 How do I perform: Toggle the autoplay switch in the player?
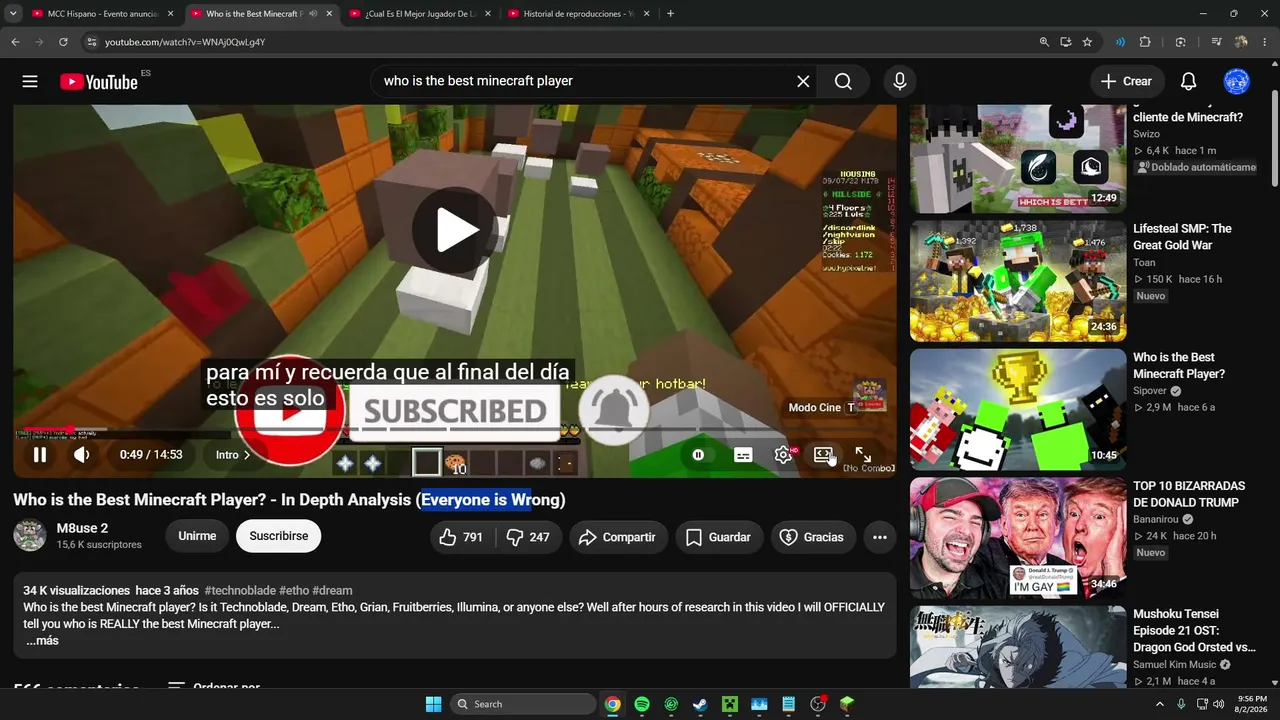(x=698, y=455)
